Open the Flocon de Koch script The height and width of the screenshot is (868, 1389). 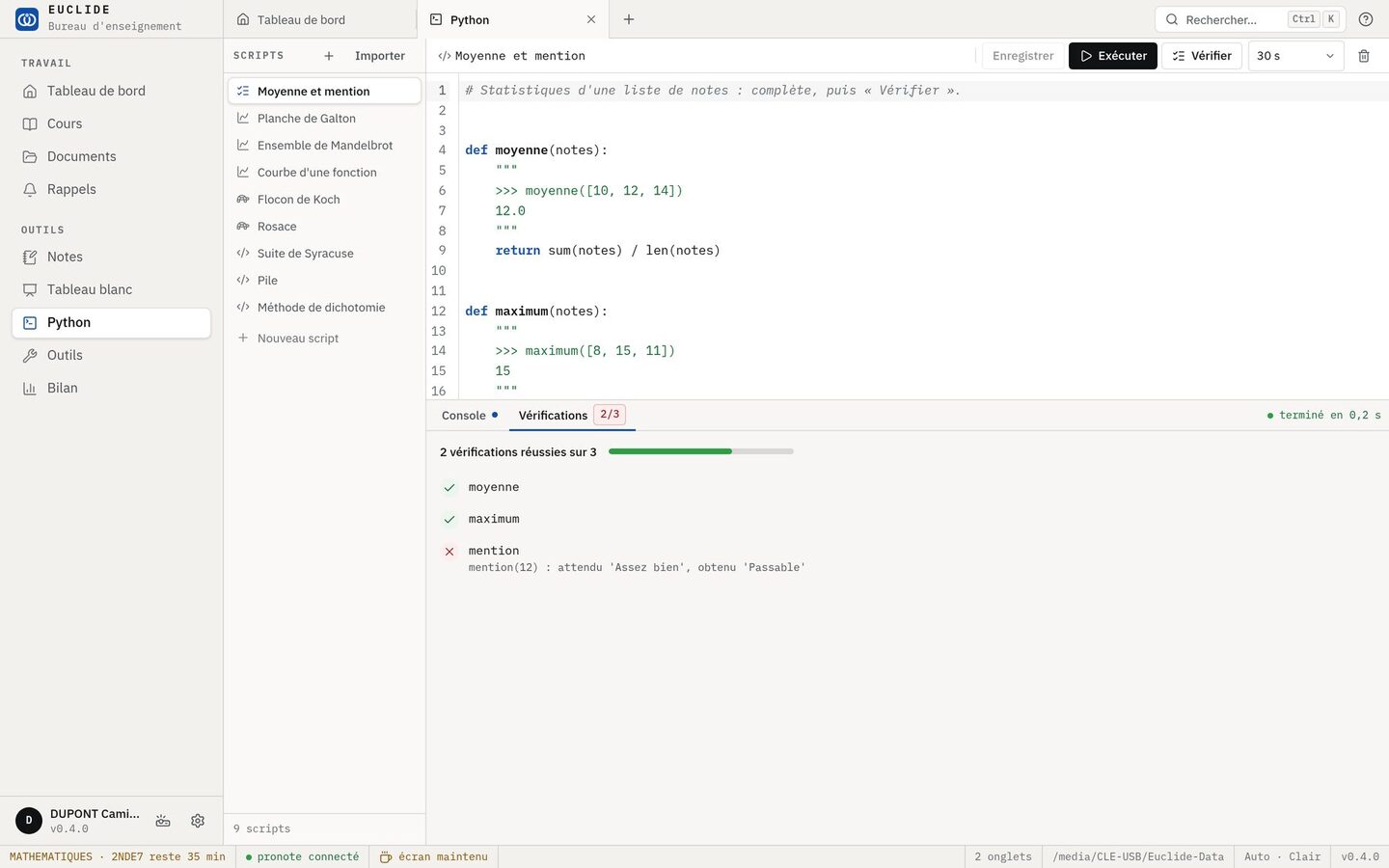click(x=324, y=200)
